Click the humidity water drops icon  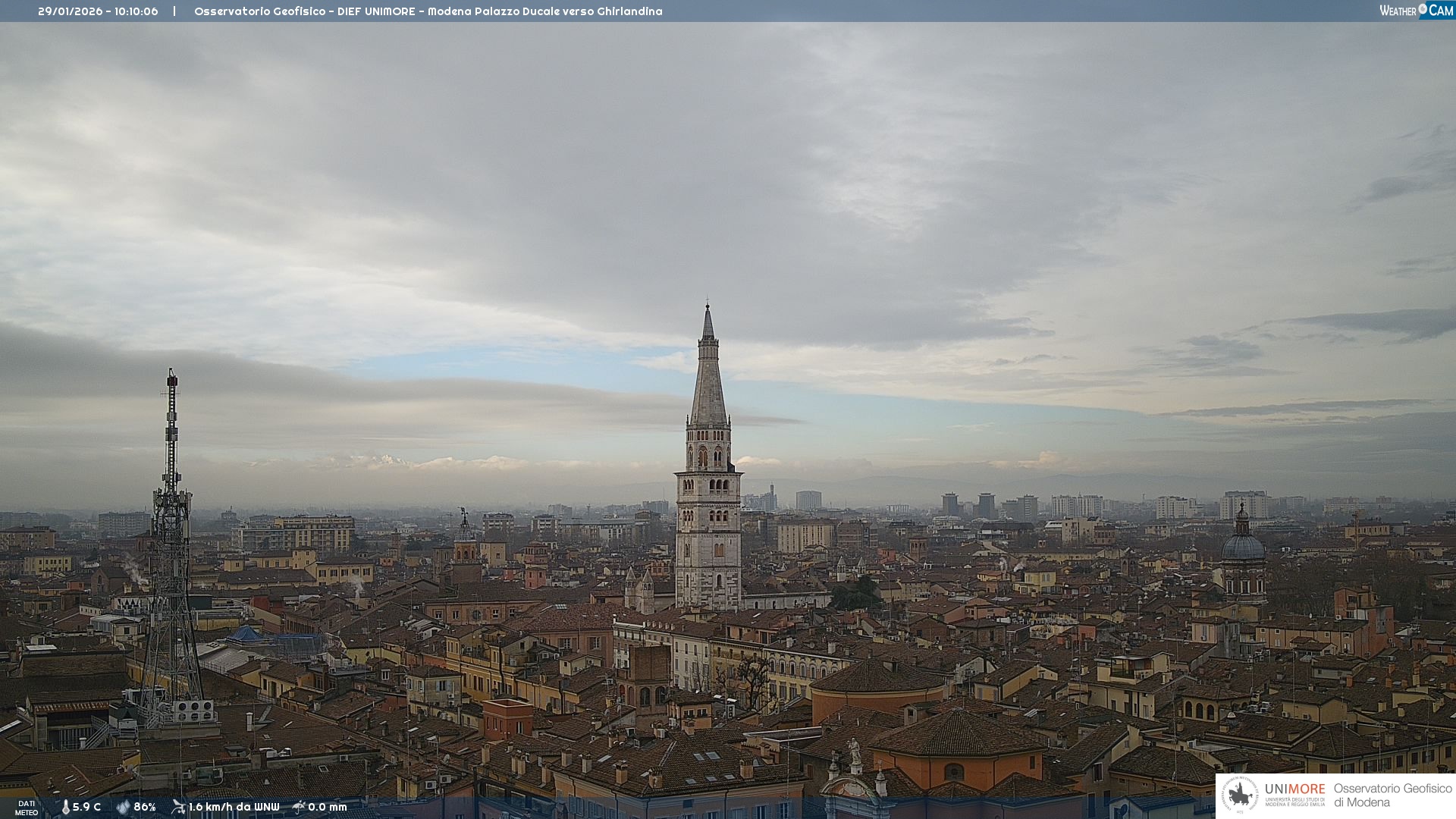[x=123, y=807]
